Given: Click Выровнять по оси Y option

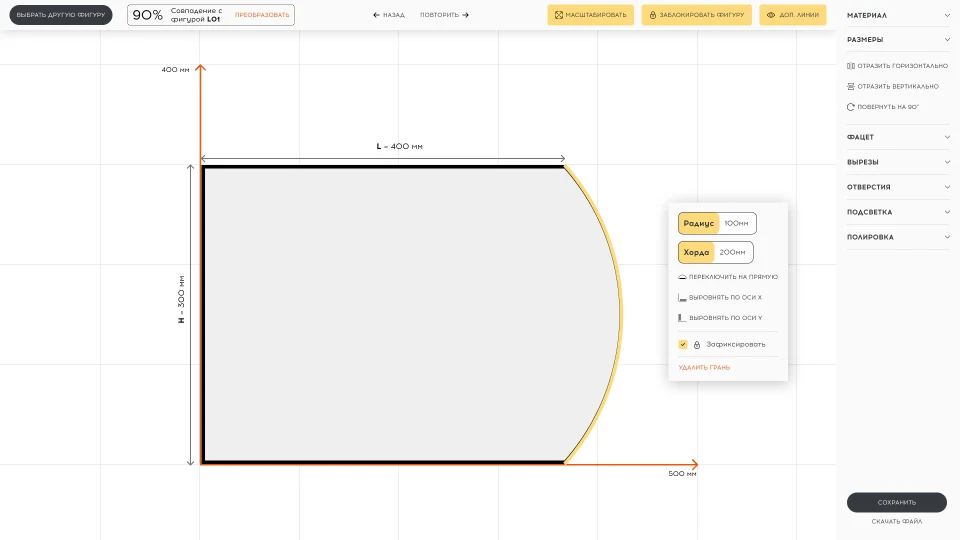Looking at the screenshot, I should pyautogui.click(x=720, y=318).
